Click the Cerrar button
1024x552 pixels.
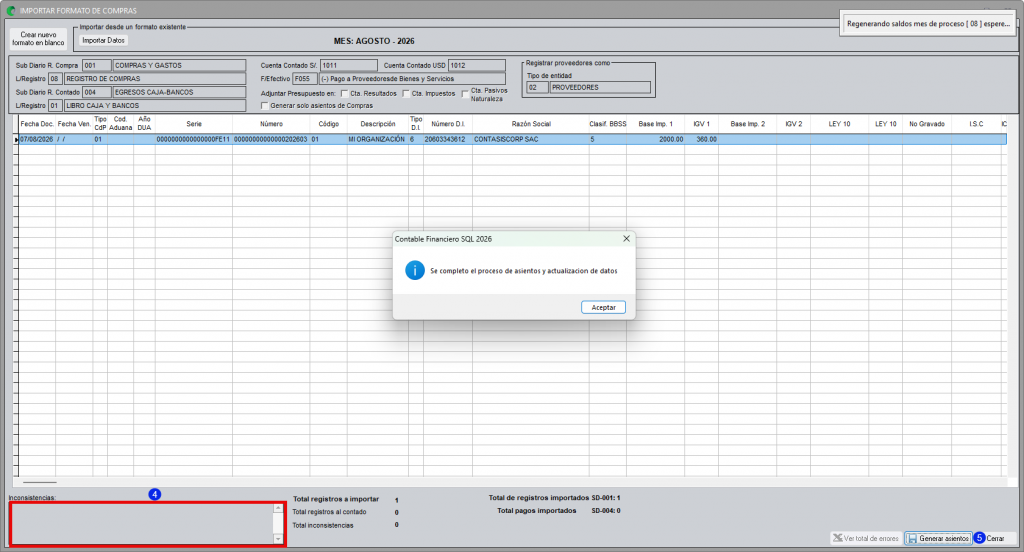click(x=995, y=538)
